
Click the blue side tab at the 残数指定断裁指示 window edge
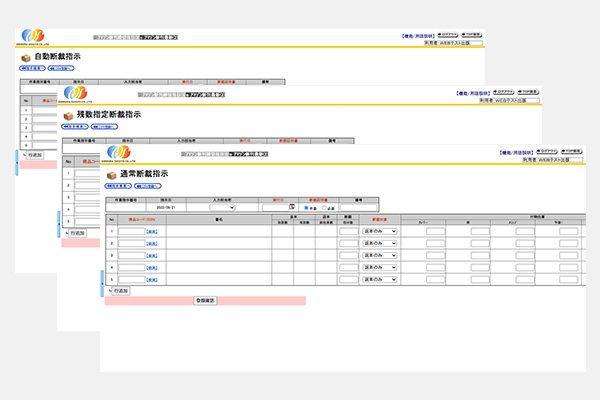[59, 224]
